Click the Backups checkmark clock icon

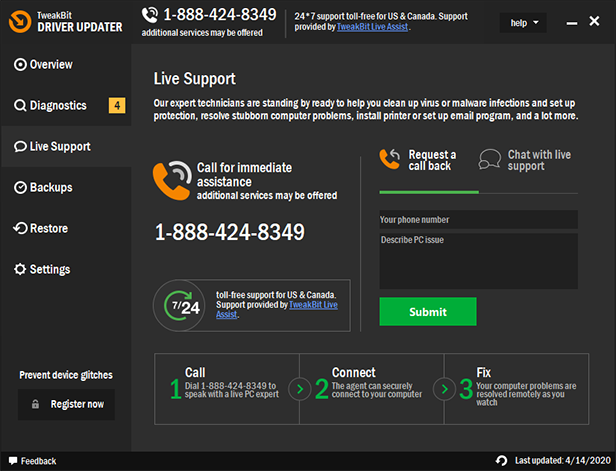coord(20,187)
